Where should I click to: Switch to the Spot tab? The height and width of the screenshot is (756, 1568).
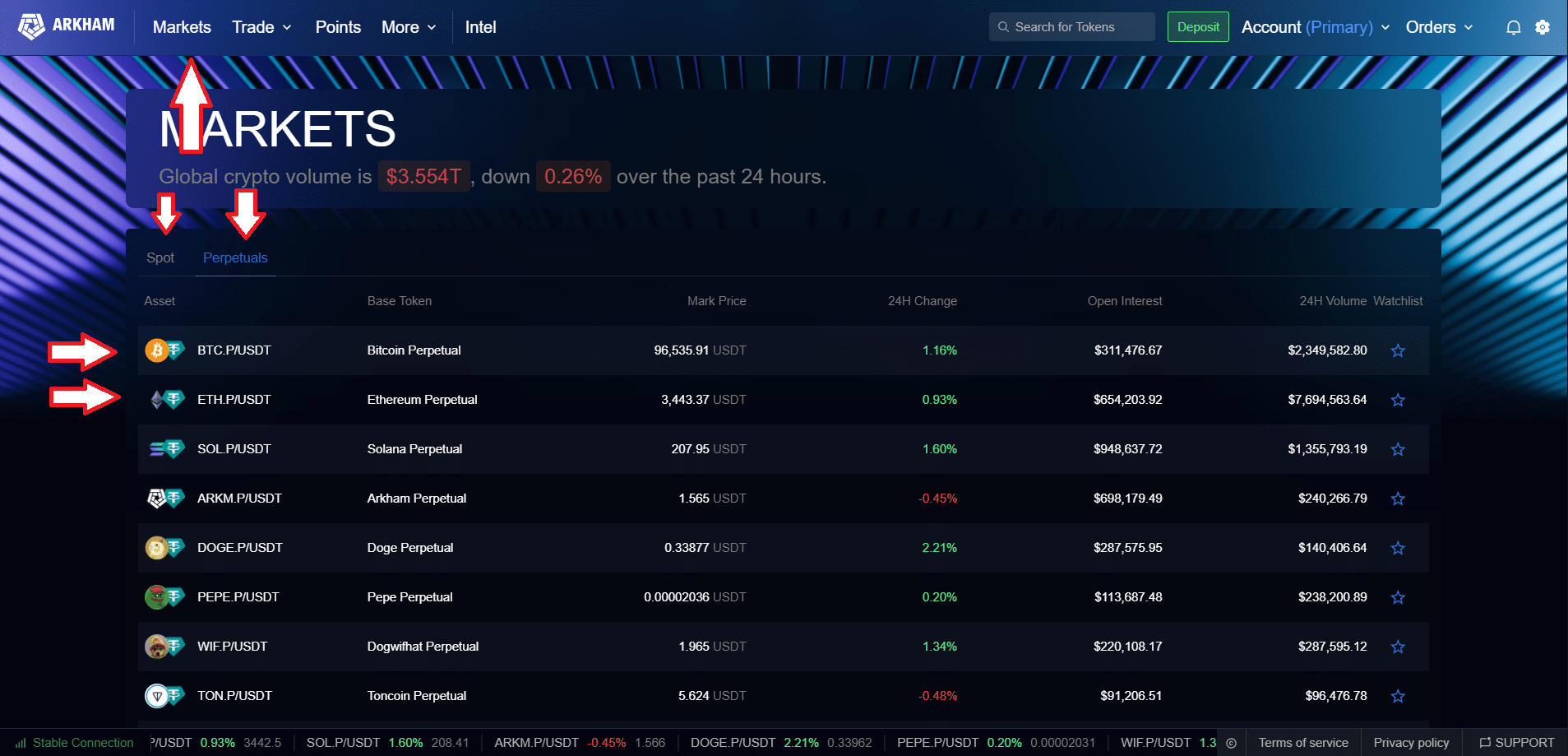click(x=160, y=257)
